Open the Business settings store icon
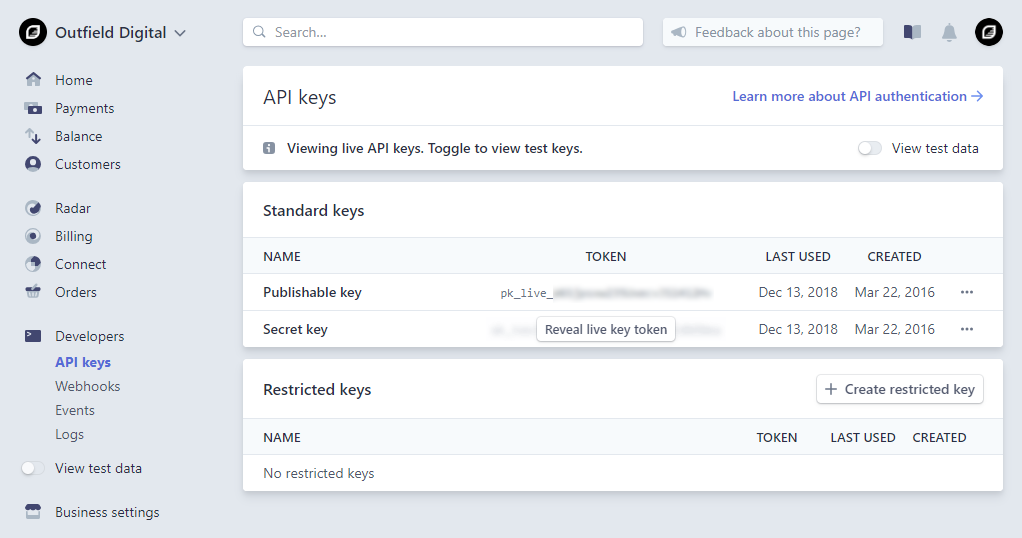This screenshot has width=1022, height=538. 33,512
